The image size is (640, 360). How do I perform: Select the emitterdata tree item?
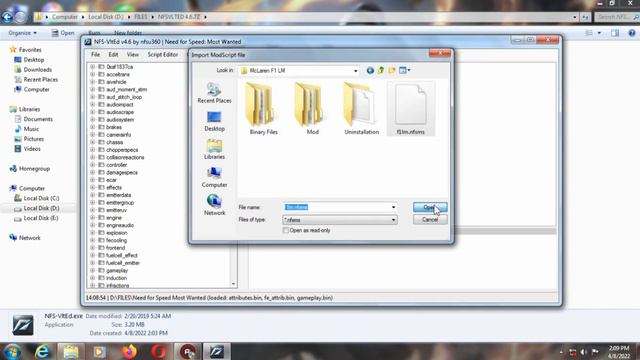coord(118,195)
